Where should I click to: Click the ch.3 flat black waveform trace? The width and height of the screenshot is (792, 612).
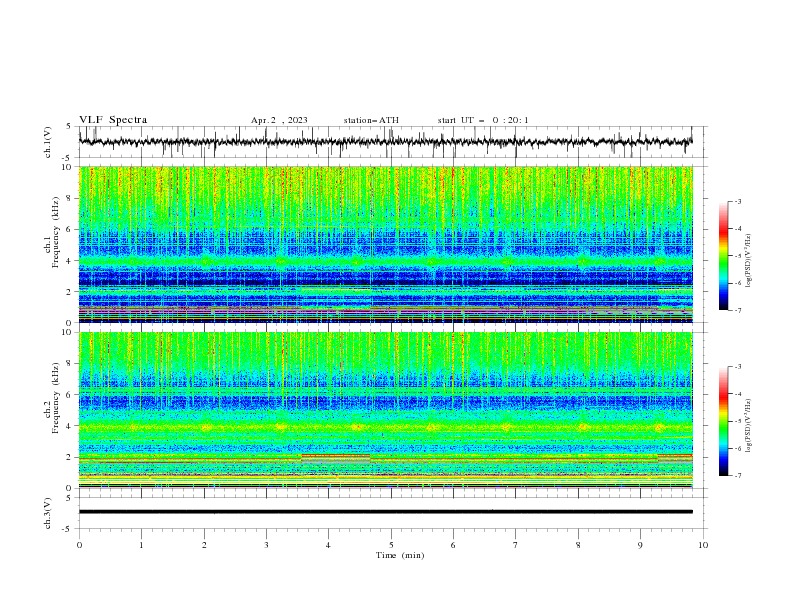point(385,512)
